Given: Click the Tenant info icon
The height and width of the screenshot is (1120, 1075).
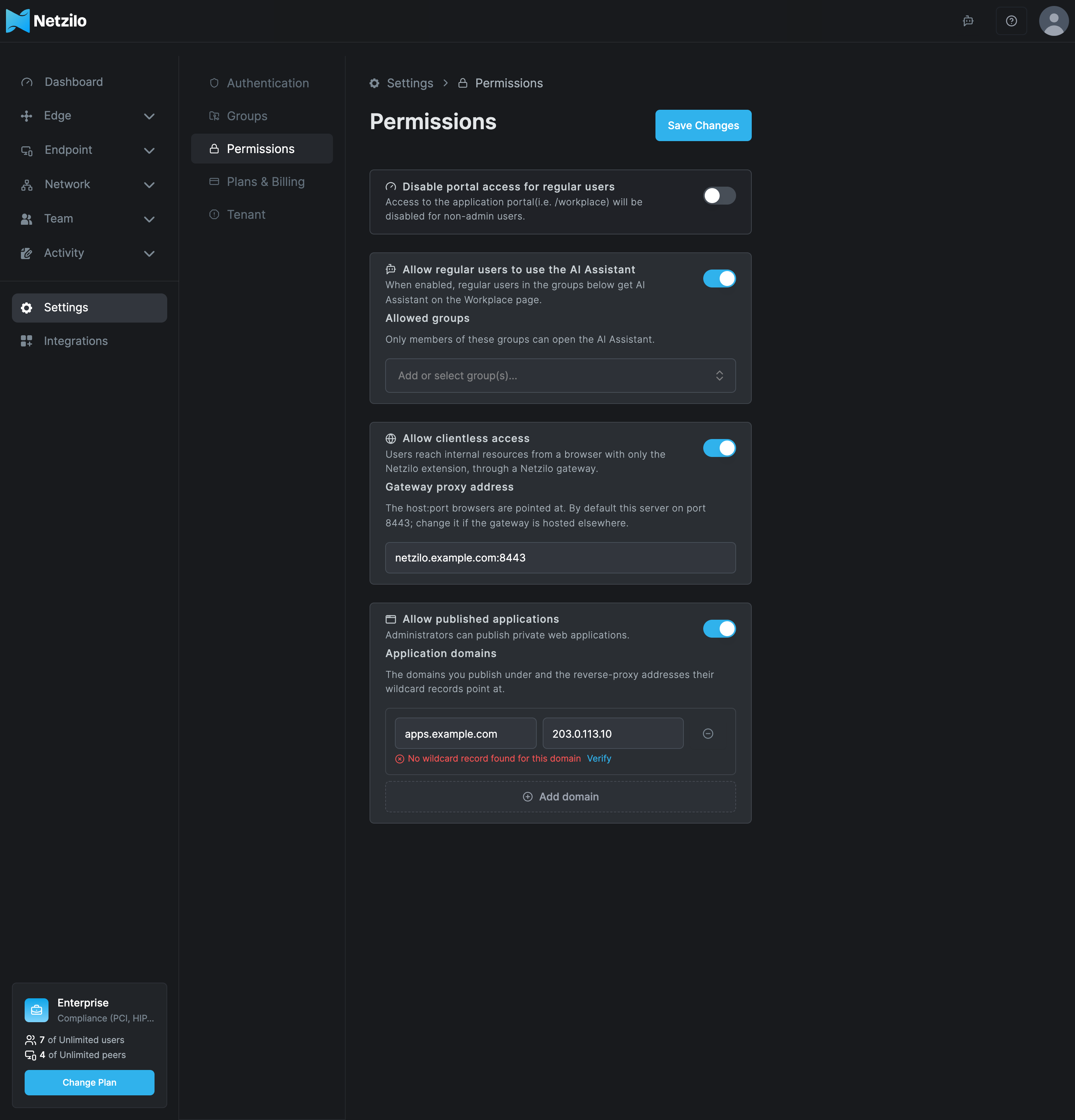Looking at the screenshot, I should point(214,214).
